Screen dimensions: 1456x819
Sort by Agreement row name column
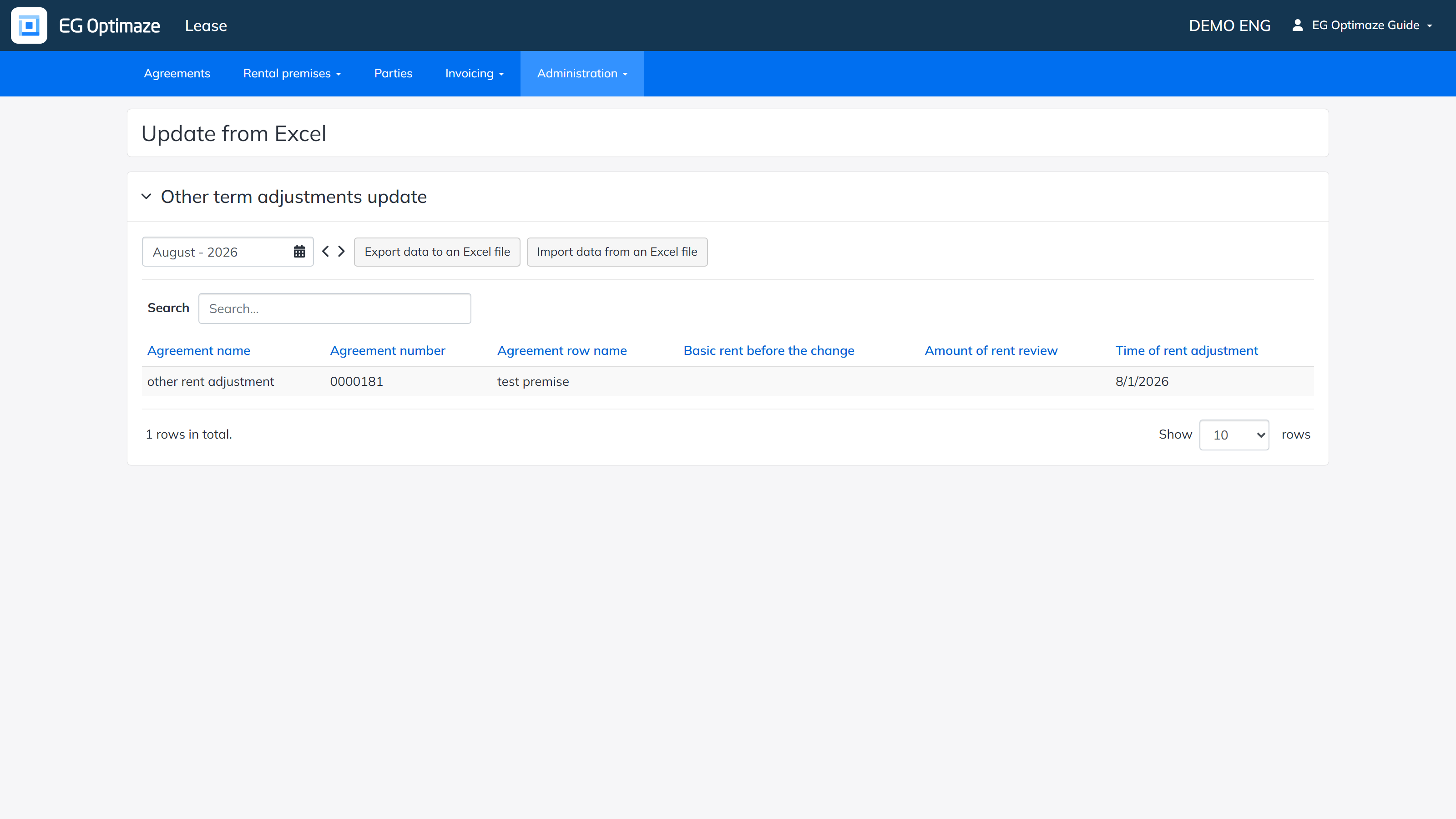(562, 350)
